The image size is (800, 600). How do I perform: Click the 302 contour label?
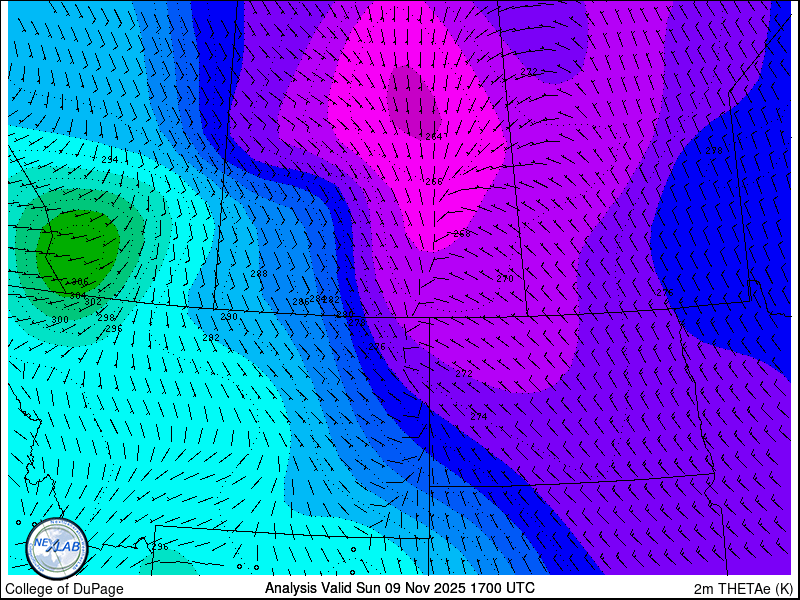point(92,302)
